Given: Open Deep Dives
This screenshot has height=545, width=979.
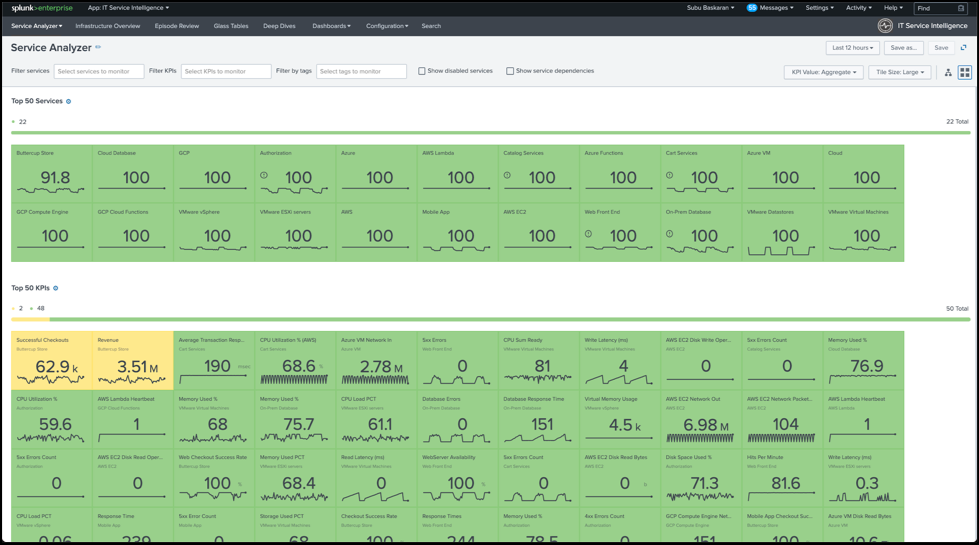Looking at the screenshot, I should click(279, 26).
